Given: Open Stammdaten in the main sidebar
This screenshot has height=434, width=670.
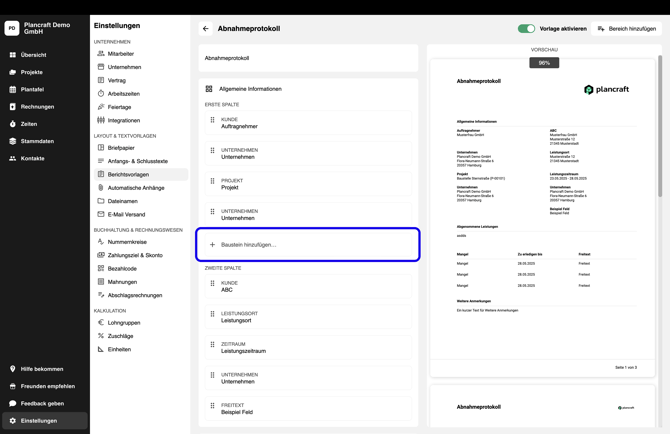Looking at the screenshot, I should 45,141.
